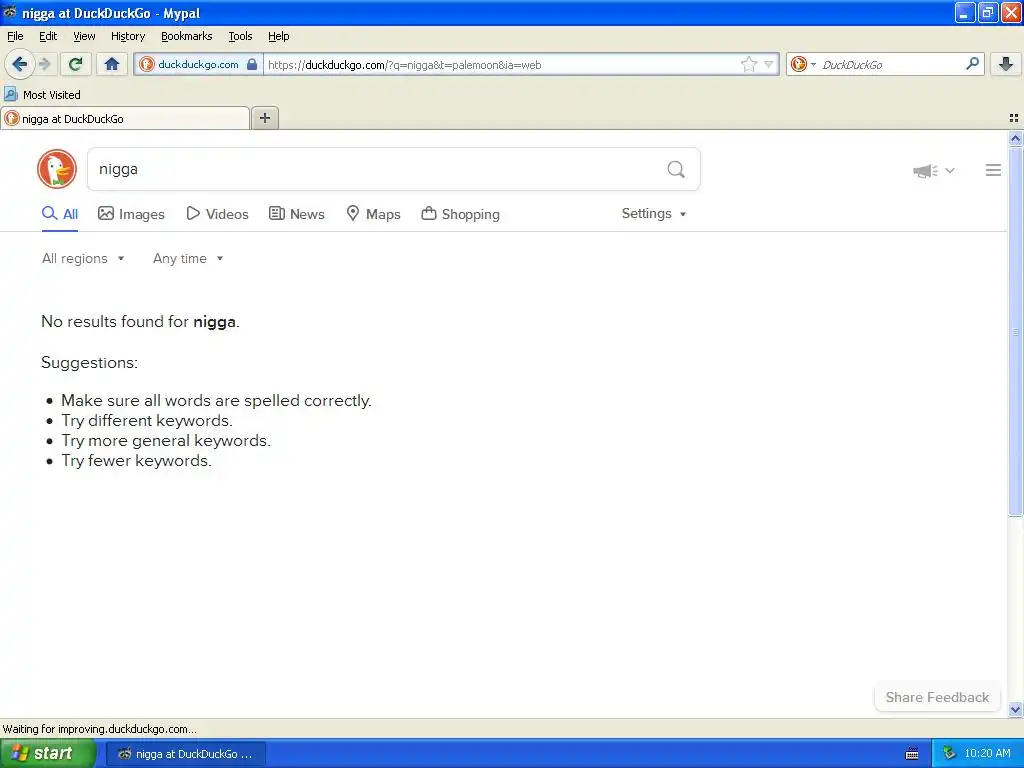Click the scrollbar up arrow
This screenshot has height=768, width=1024.
click(1015, 138)
